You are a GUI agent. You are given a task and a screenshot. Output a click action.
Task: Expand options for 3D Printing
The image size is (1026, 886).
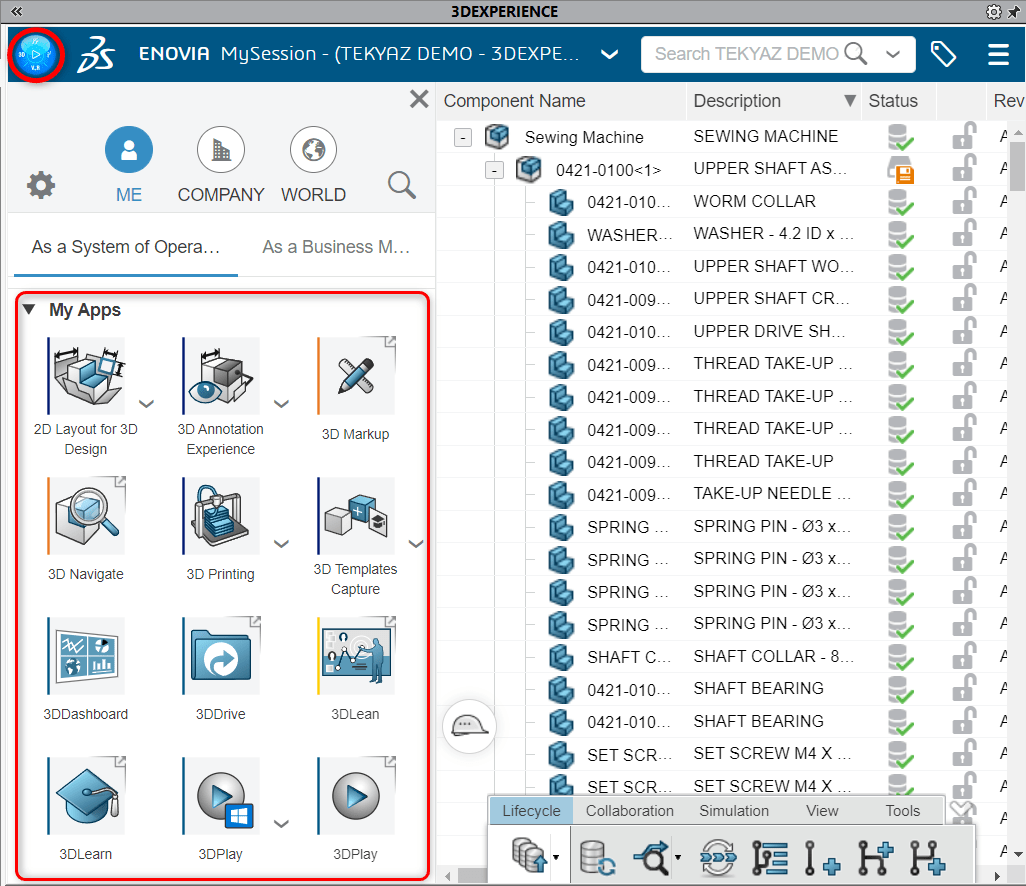(281, 544)
